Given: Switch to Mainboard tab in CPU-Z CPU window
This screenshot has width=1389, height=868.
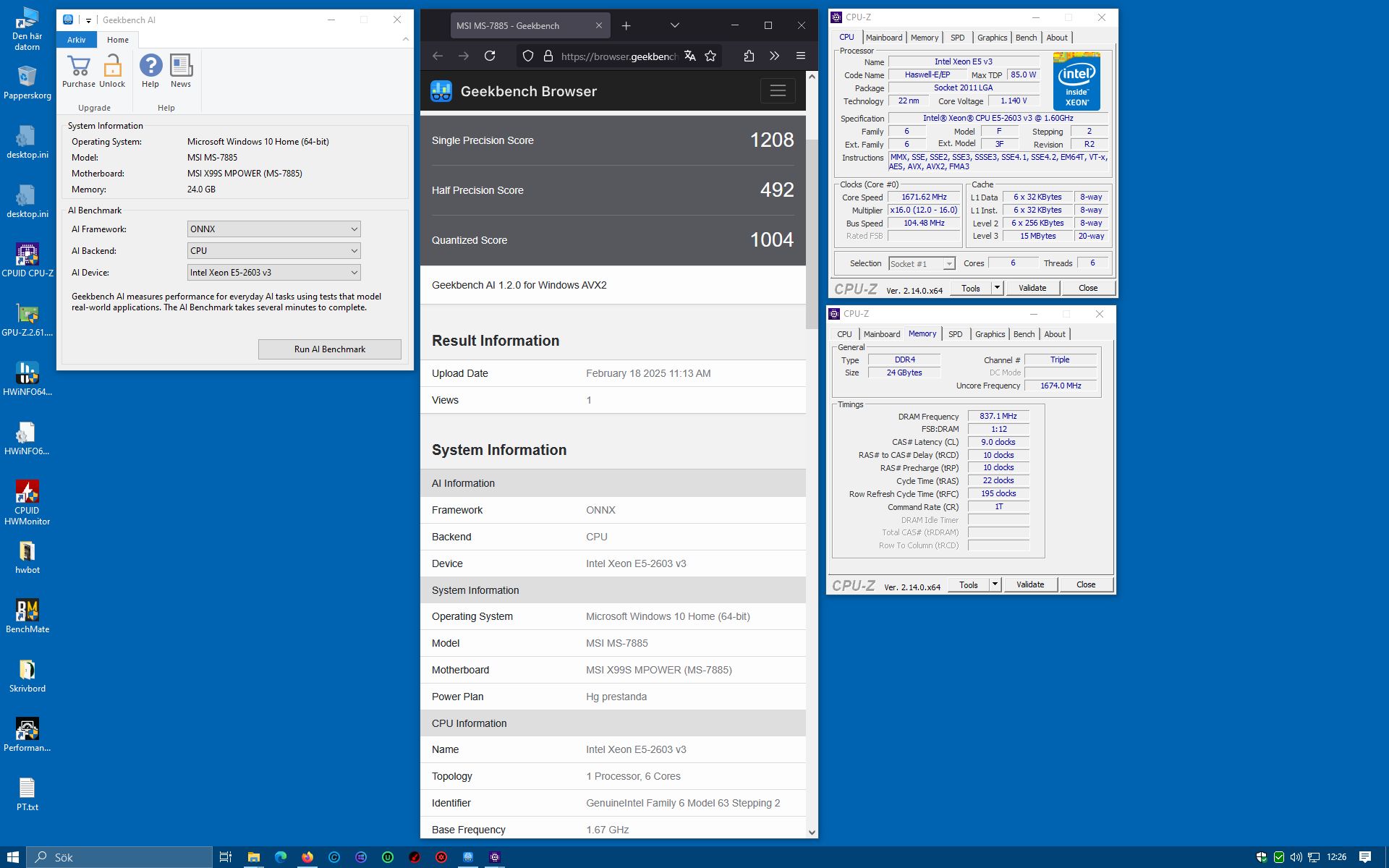Looking at the screenshot, I should pyautogui.click(x=884, y=38).
